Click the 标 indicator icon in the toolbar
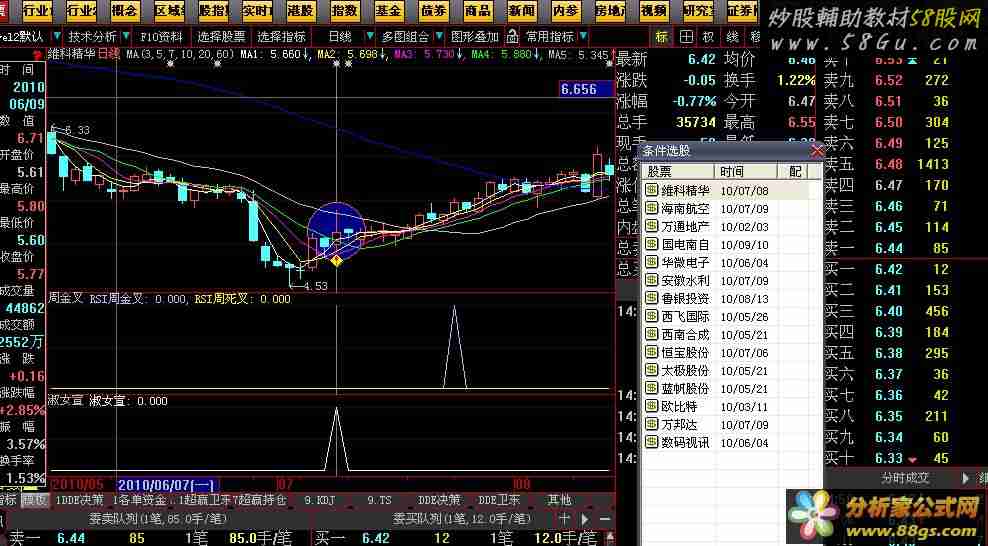 tap(662, 36)
